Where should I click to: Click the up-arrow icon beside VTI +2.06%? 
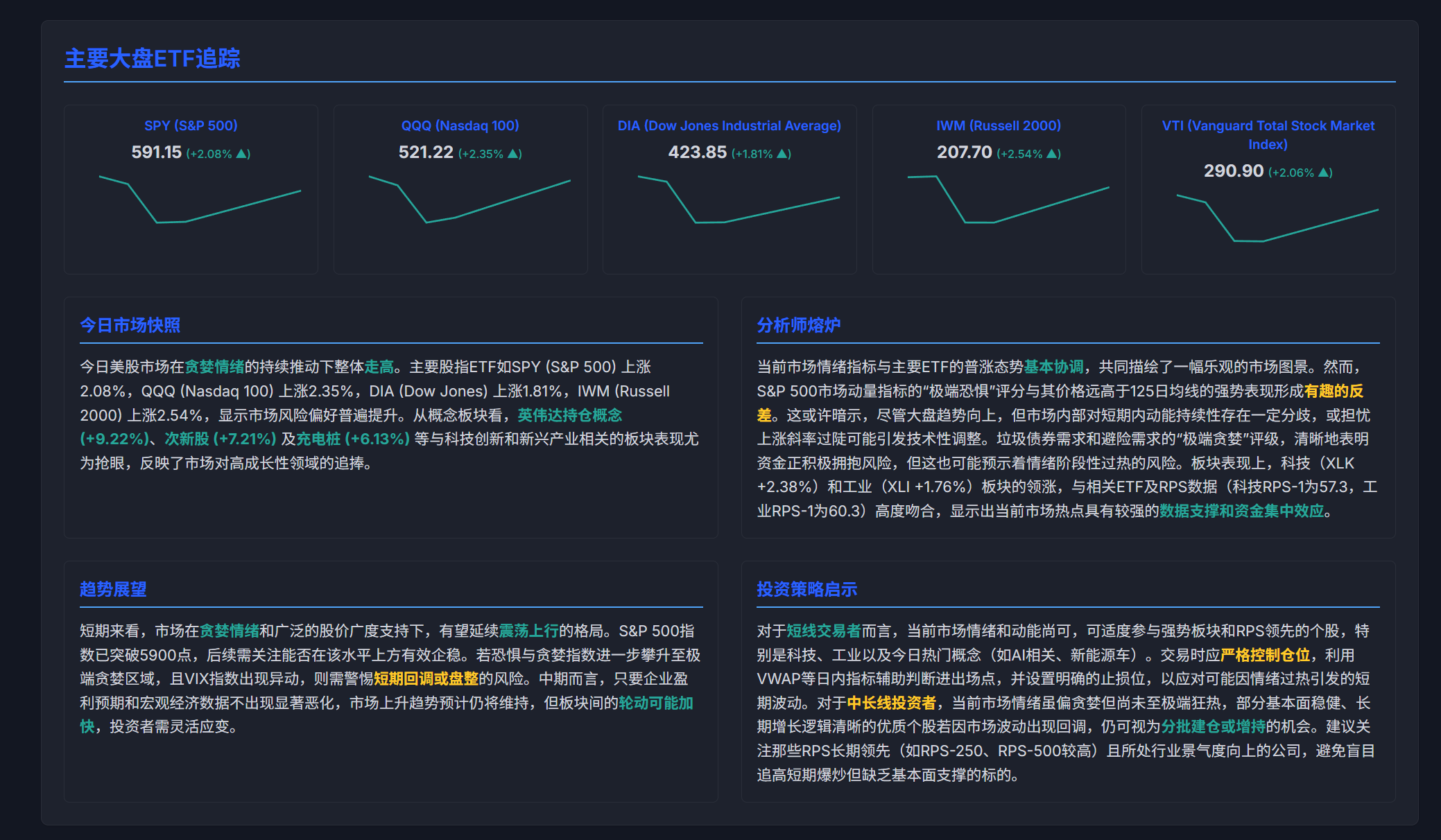(x=1324, y=172)
